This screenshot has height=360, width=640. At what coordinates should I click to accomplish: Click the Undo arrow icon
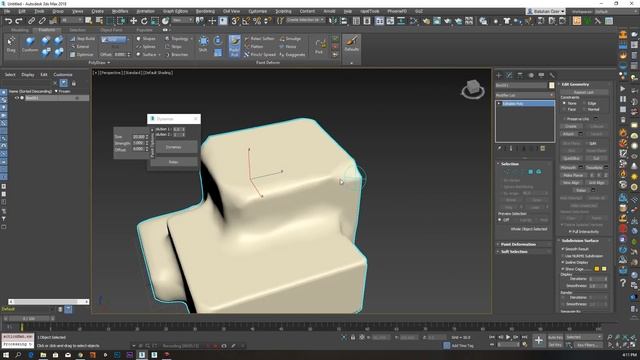tap(8, 21)
